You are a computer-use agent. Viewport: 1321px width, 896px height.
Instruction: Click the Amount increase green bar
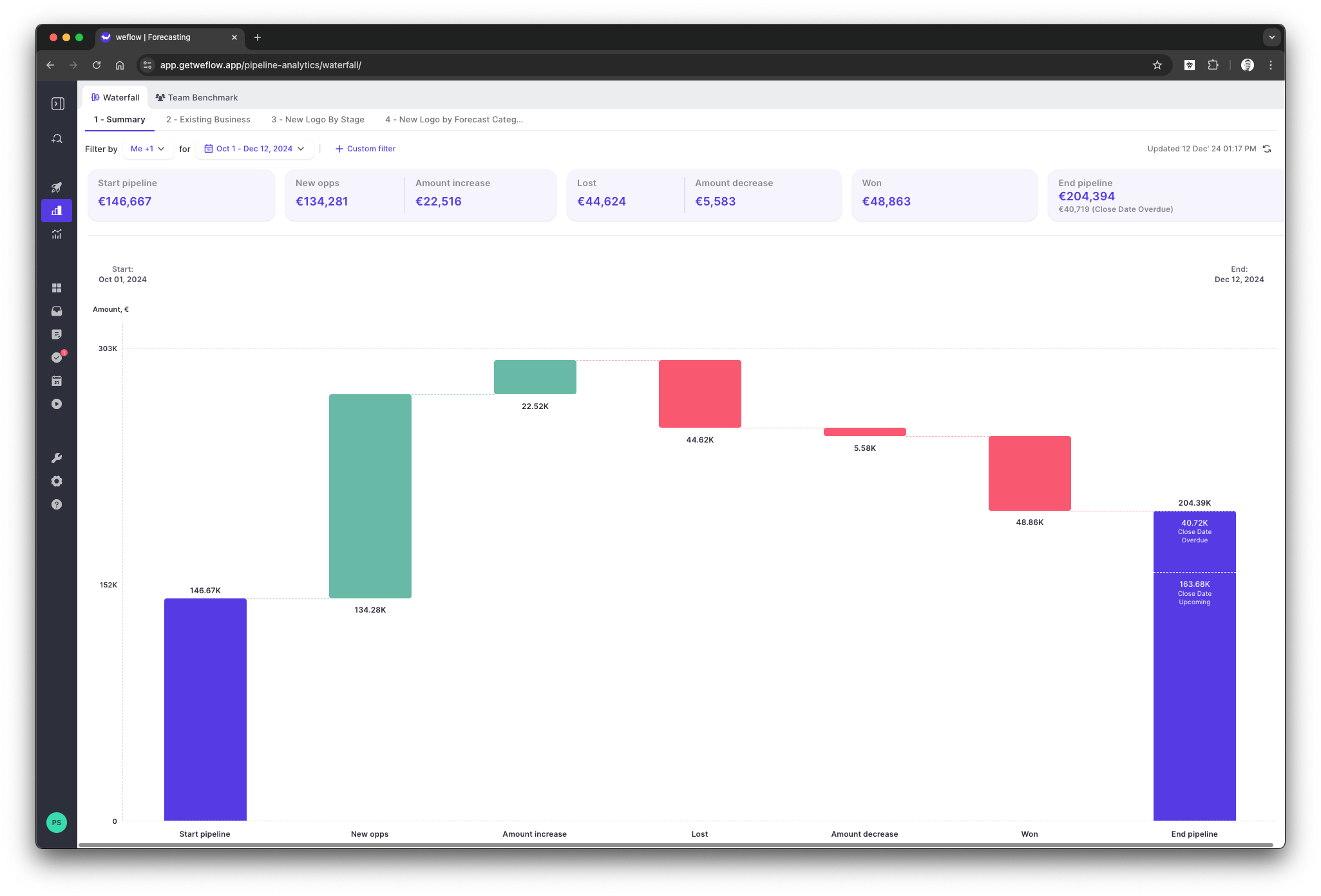click(x=535, y=377)
